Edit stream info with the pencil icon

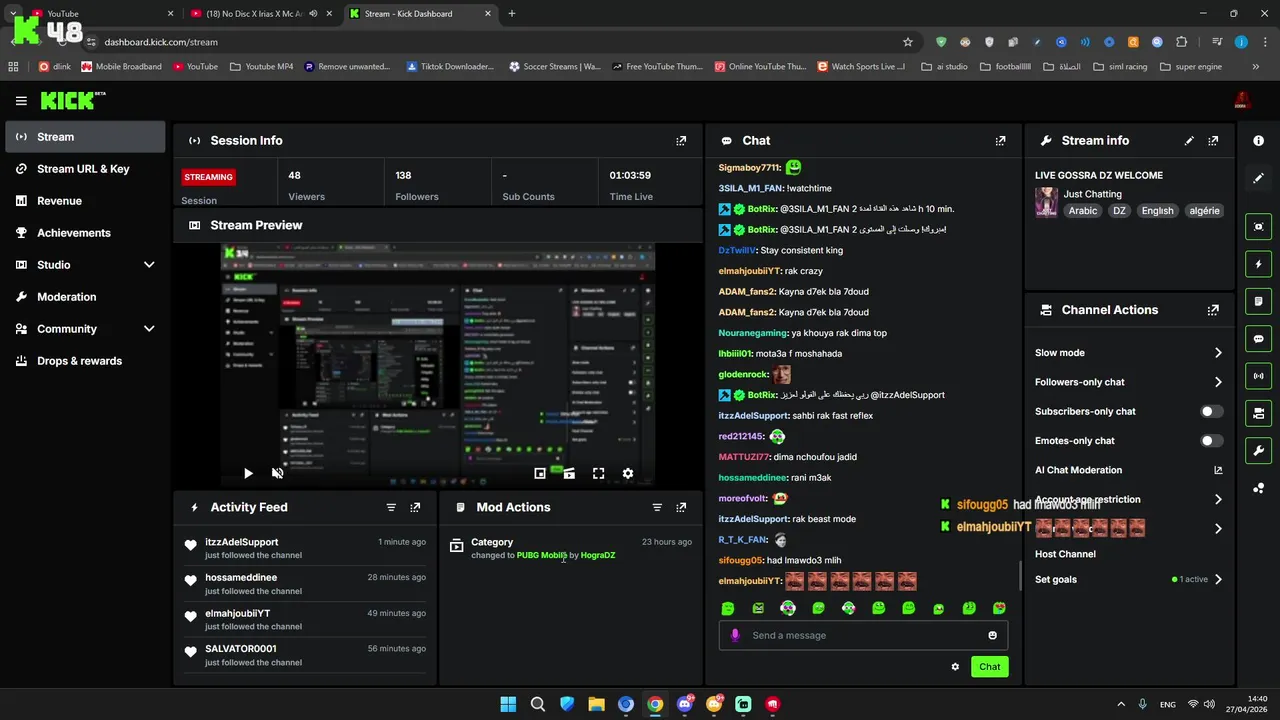[x=1189, y=141]
